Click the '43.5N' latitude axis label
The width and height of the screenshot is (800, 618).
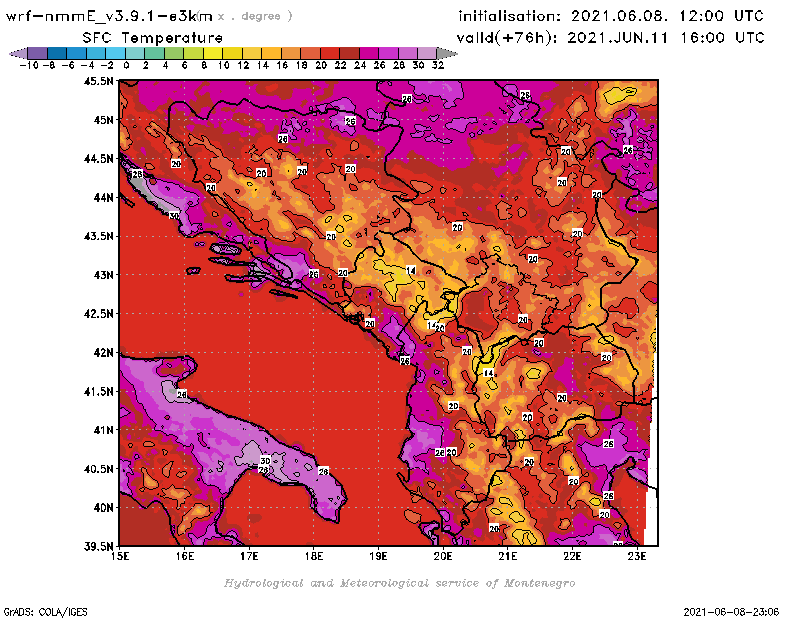coord(98,236)
